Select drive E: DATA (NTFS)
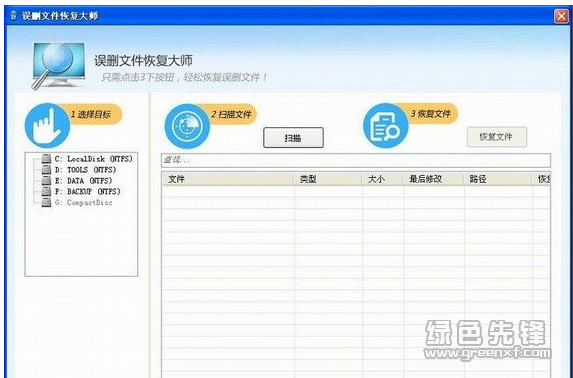 click(x=83, y=181)
